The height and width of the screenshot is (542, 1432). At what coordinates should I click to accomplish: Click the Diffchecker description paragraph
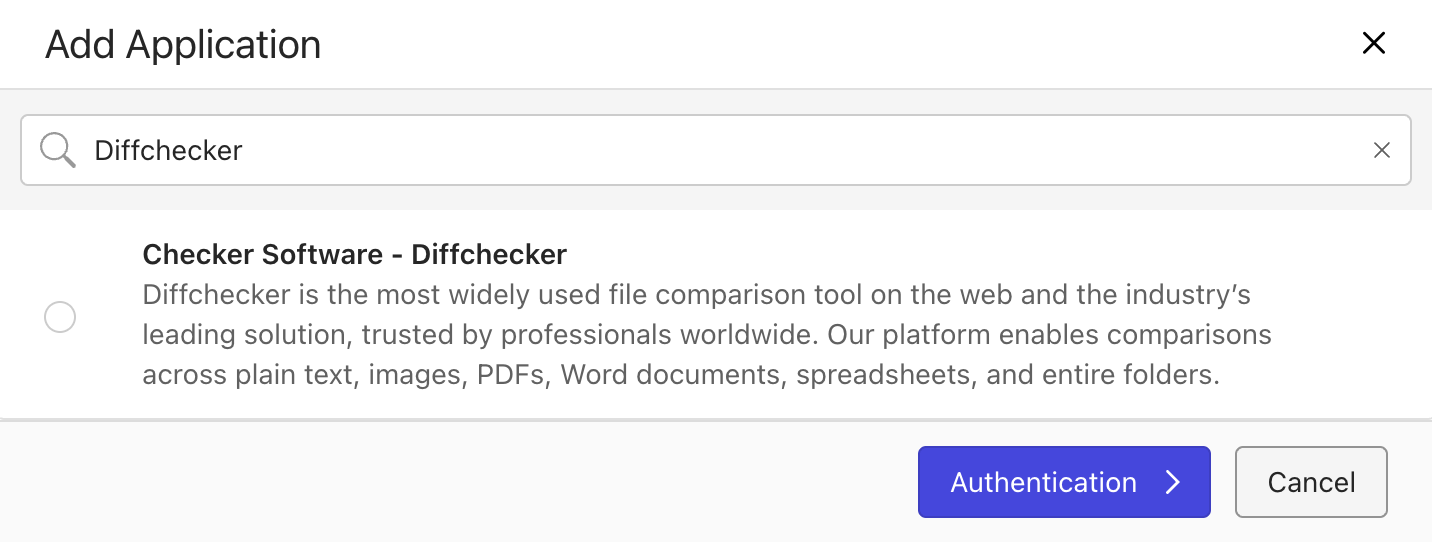tap(707, 336)
